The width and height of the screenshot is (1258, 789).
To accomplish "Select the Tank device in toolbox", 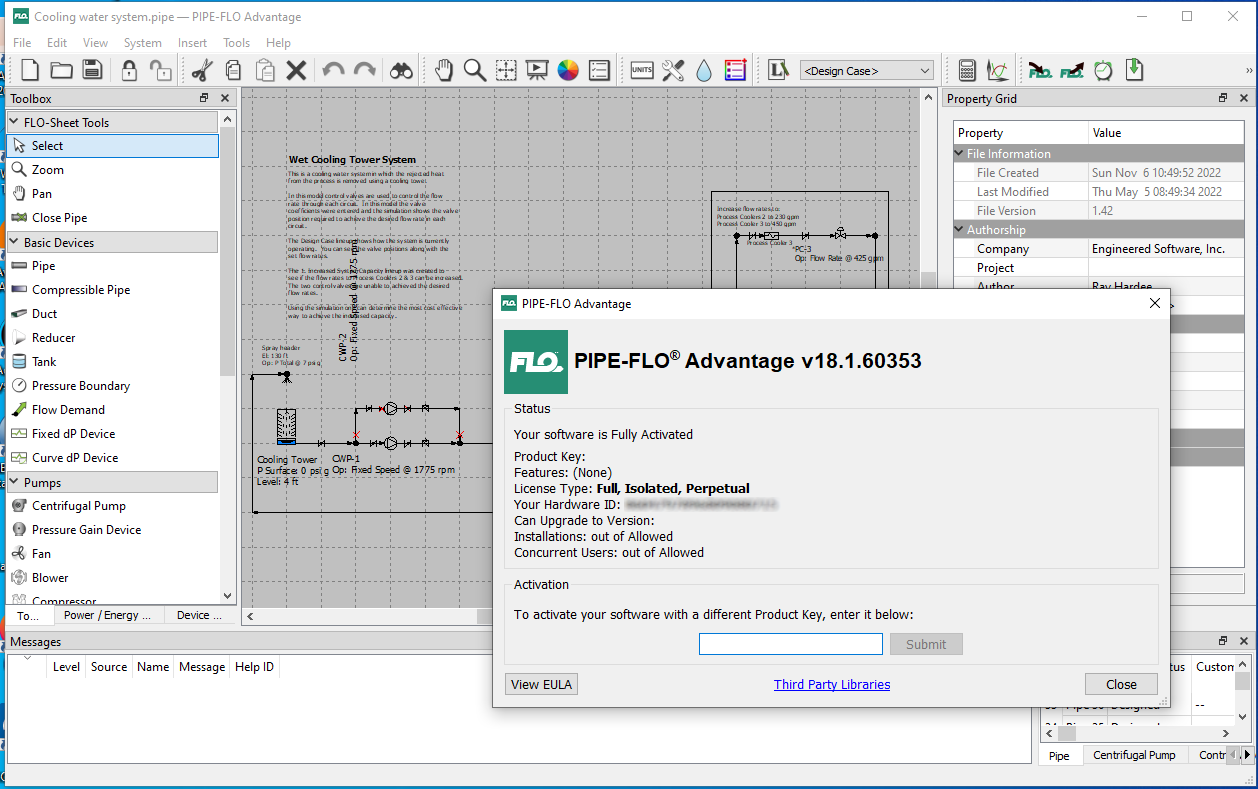I will (x=110, y=362).
